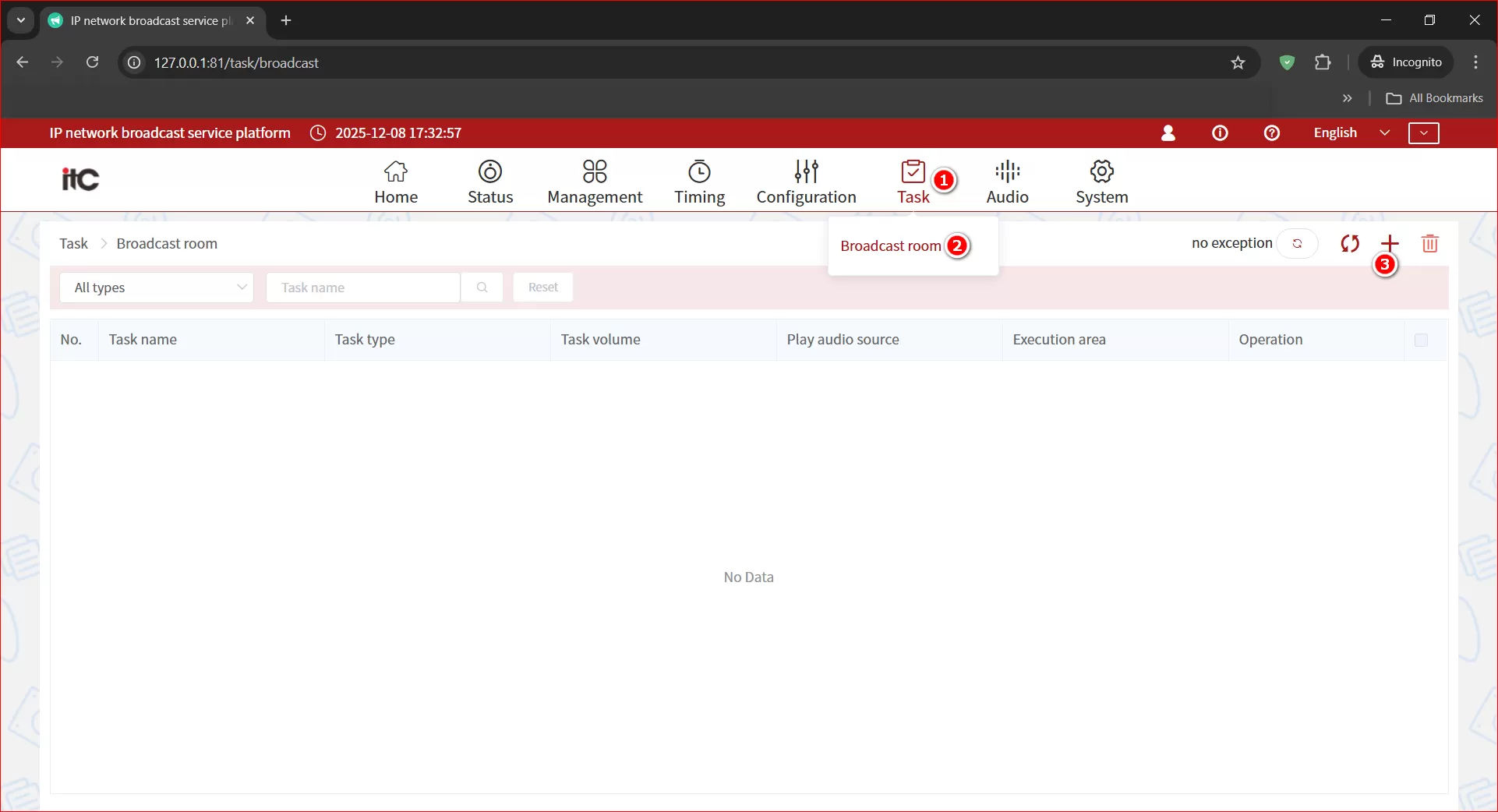Click the red trash delete icon
1498x812 pixels.
tap(1429, 243)
